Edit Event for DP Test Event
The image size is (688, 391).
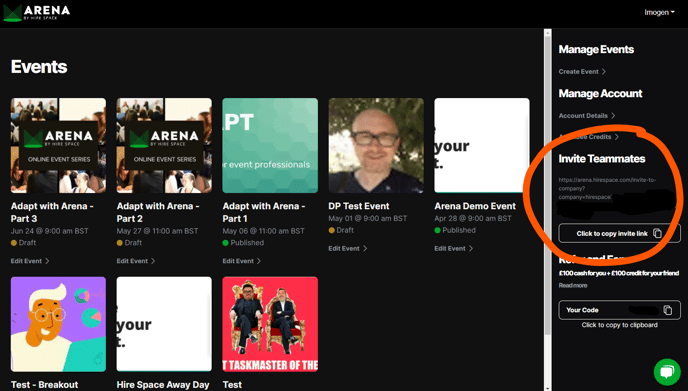click(348, 248)
